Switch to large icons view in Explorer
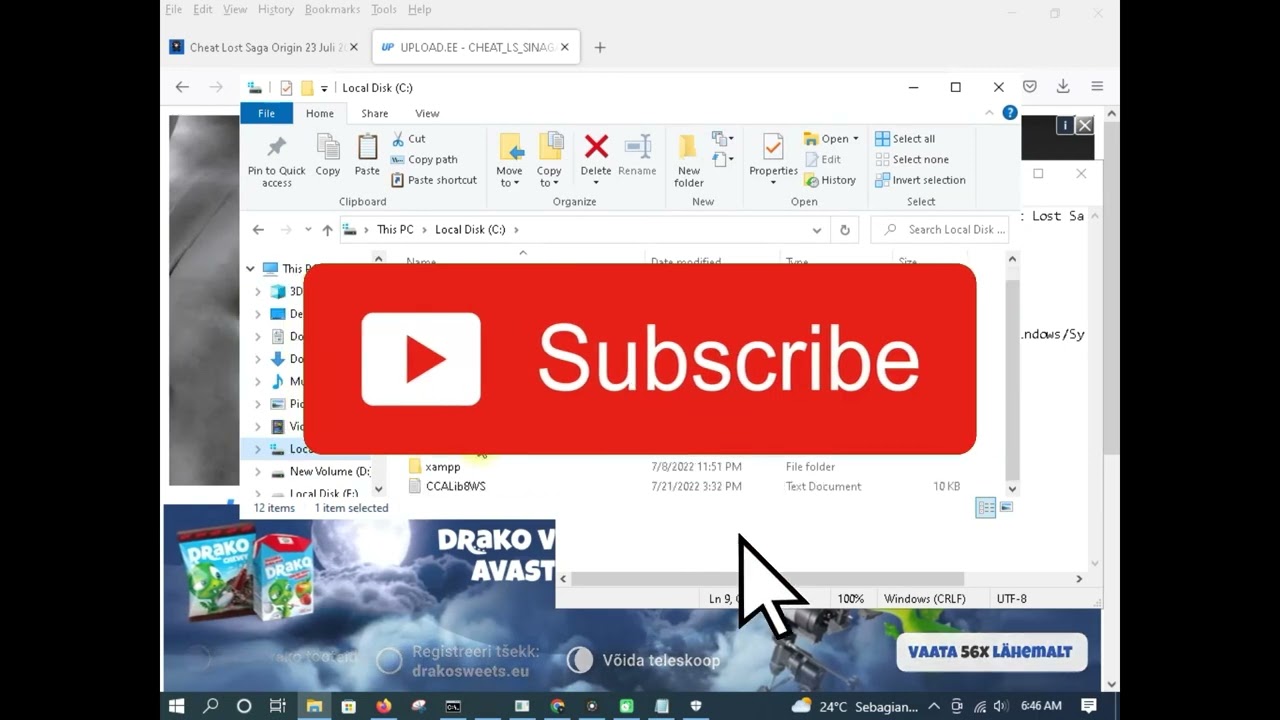 coord(1006,508)
